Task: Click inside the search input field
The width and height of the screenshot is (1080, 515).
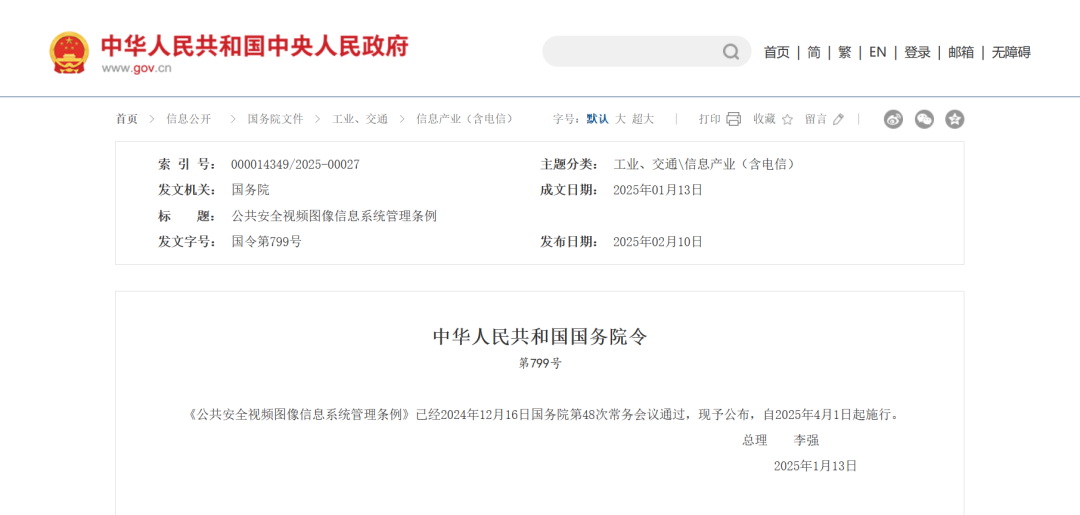Action: [x=630, y=52]
